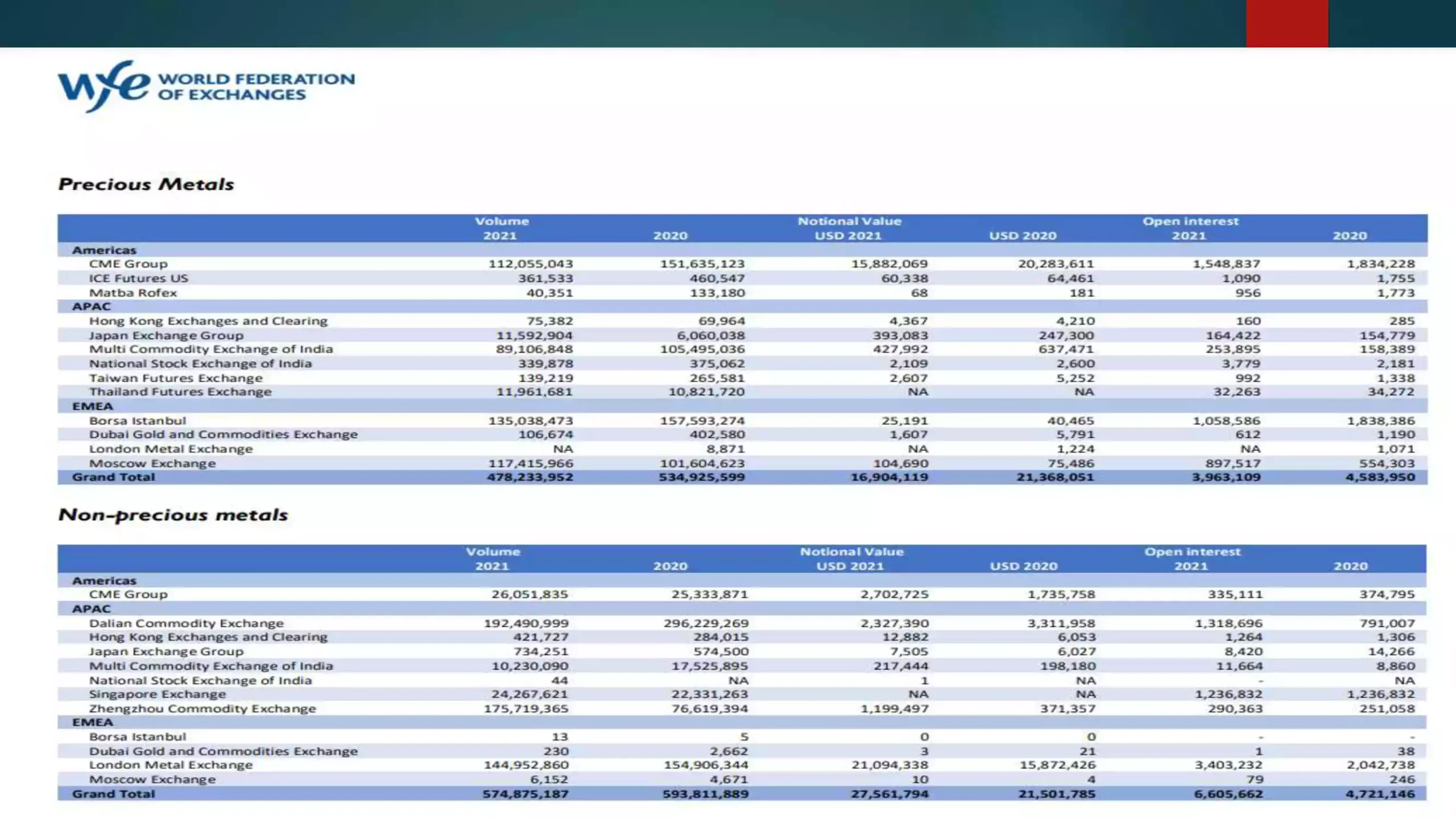This screenshot has width=1456, height=819.
Task: Click CME Group in Non-precious metals table
Action: 128,594
